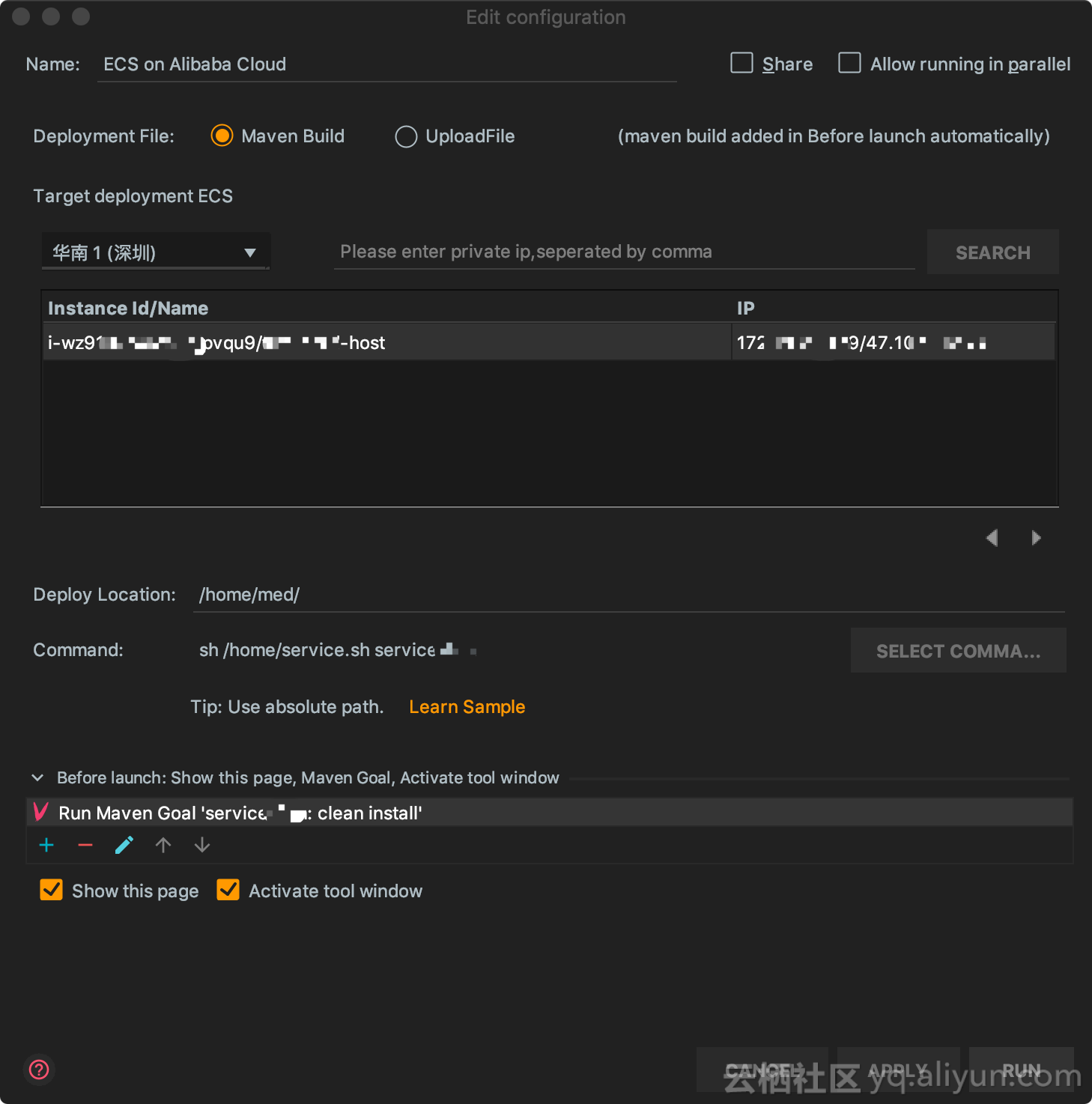The image size is (1092, 1104).
Task: Remove the selected Before launch task
Action: [85, 845]
